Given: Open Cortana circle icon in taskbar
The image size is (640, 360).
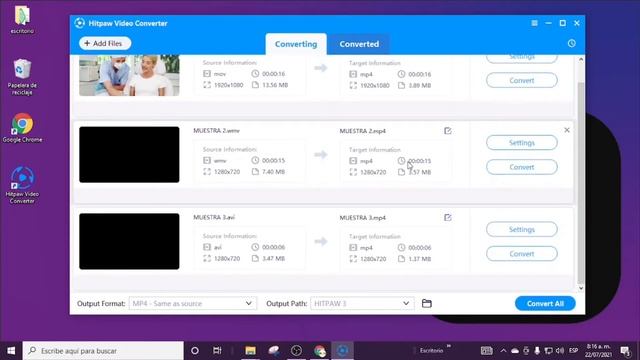Looking at the screenshot, I should coord(195,351).
